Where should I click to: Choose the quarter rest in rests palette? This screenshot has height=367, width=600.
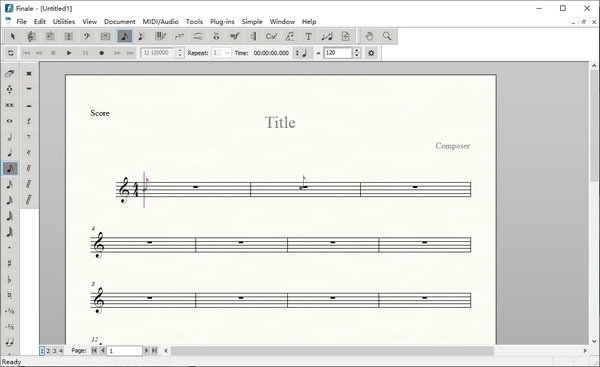click(x=29, y=121)
